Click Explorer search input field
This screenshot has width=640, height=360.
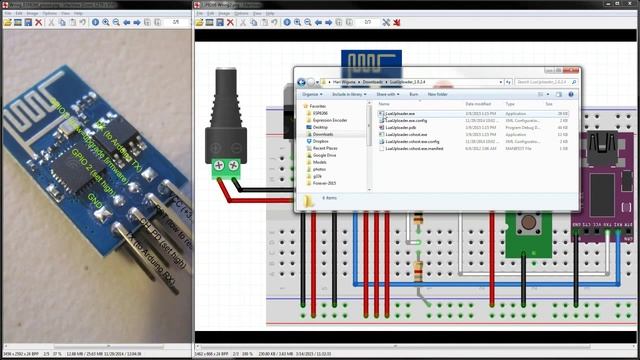click(546, 82)
